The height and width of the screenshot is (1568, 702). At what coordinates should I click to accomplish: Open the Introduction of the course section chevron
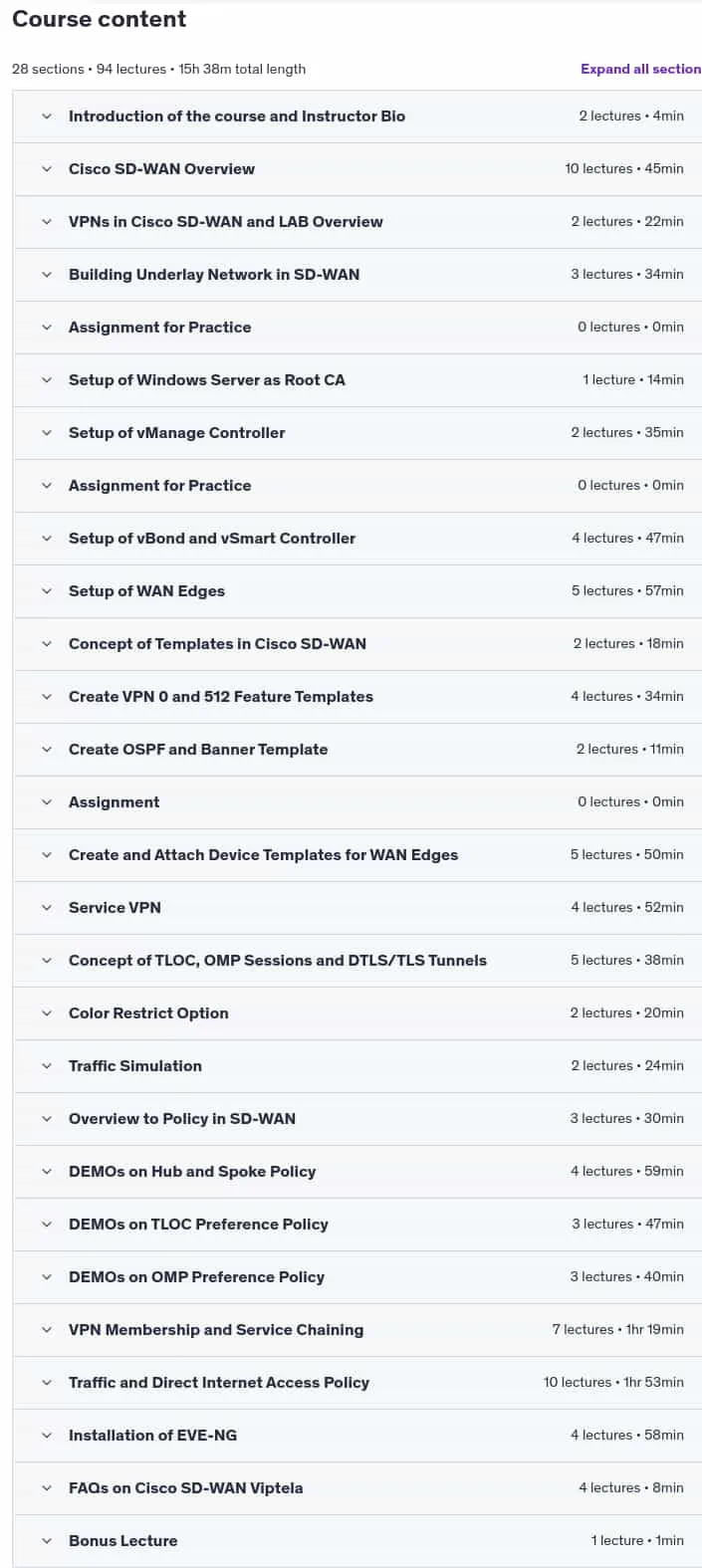coord(47,116)
